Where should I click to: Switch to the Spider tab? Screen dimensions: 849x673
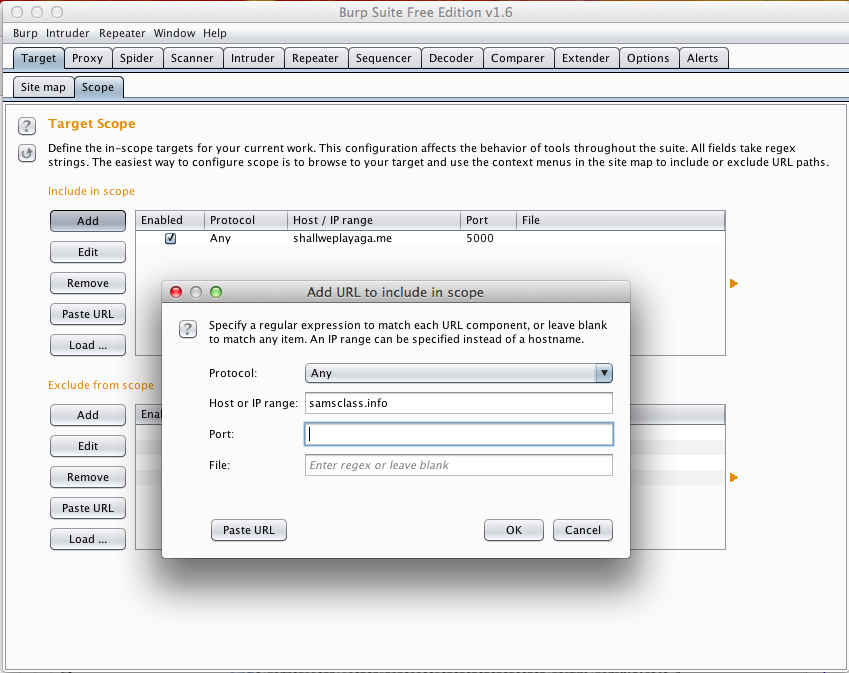coord(136,58)
